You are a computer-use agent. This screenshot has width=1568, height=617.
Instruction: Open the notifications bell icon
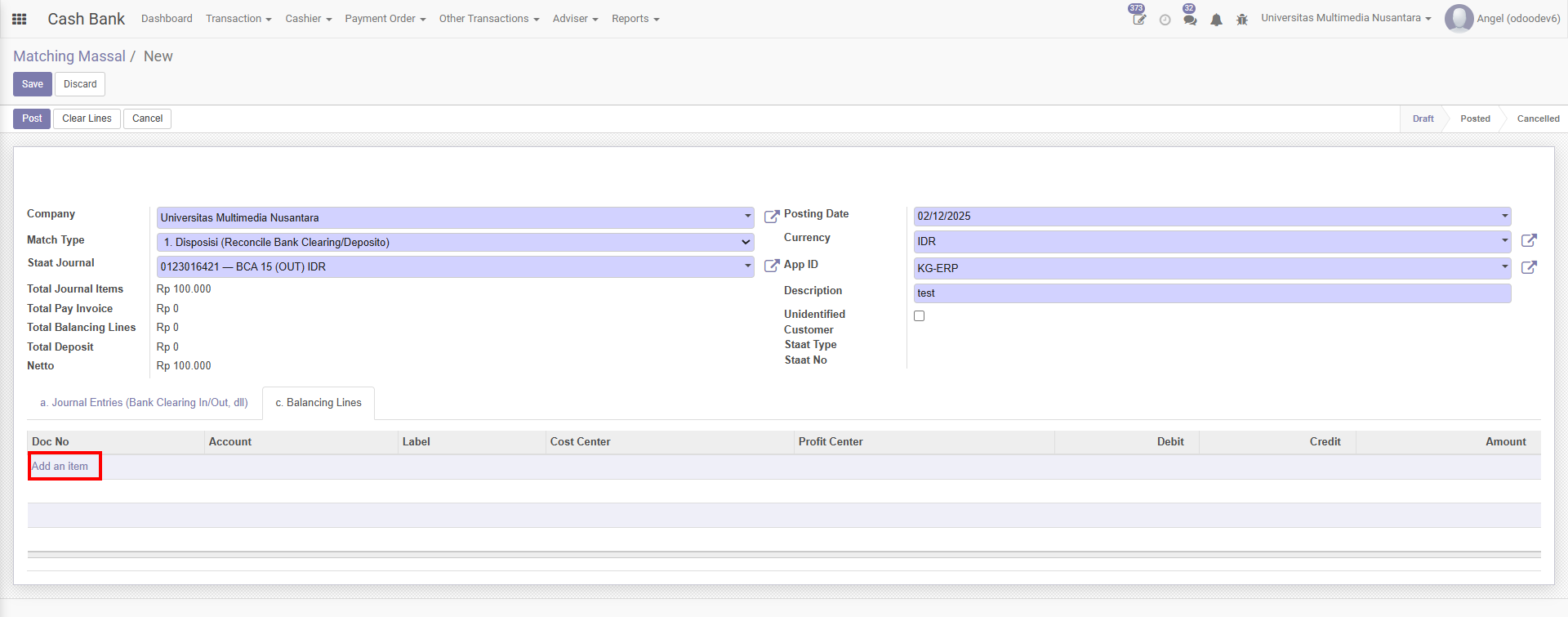(x=1216, y=20)
